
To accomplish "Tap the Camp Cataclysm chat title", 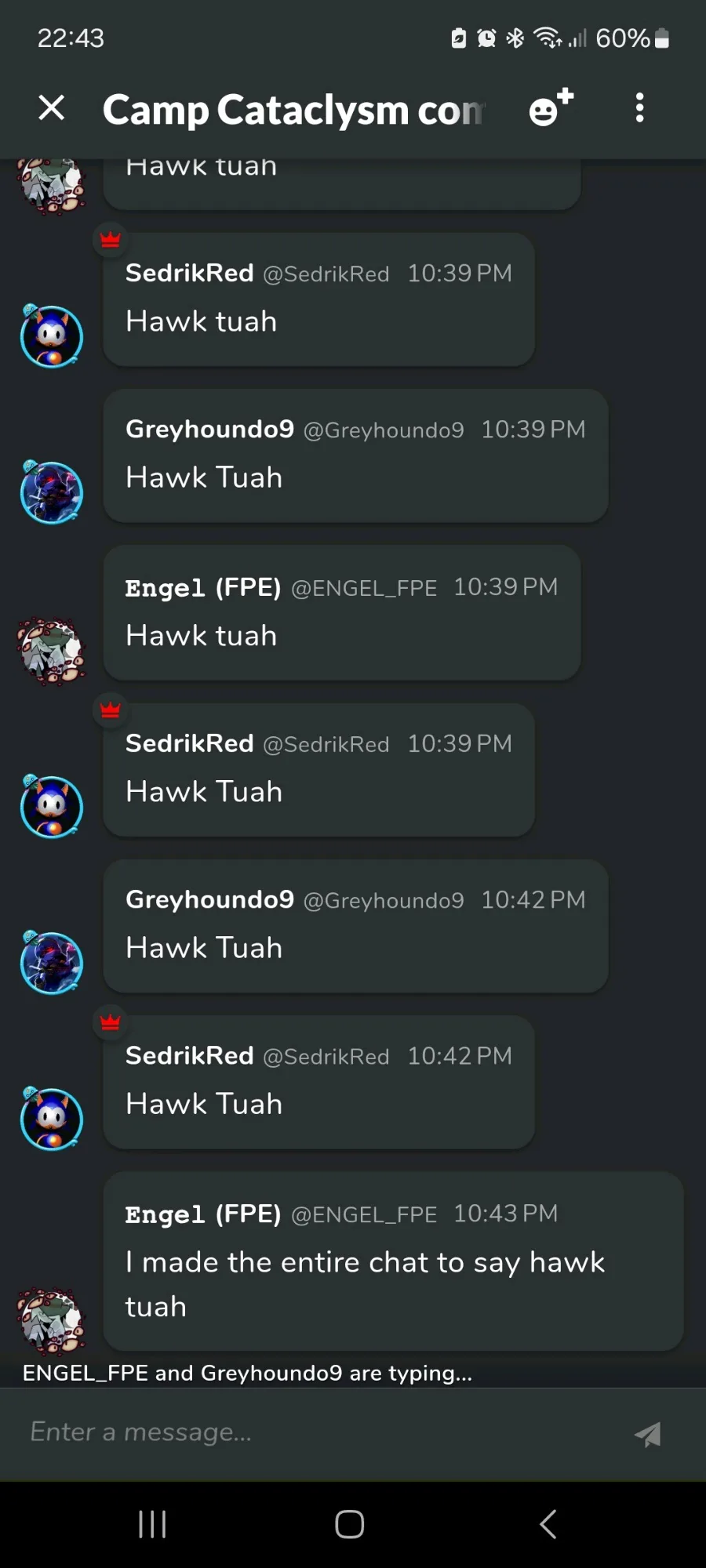I will 294,110.
